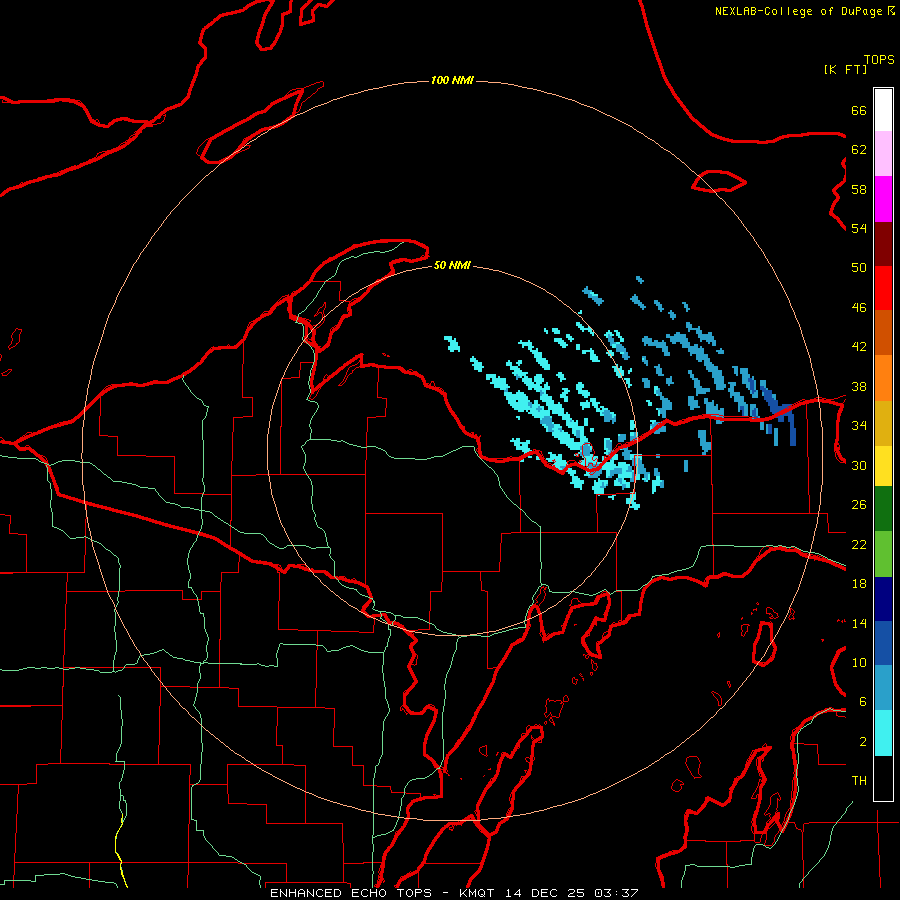Screen dimensions: 900x900
Task: Click the "14 DEC 25" date text
Action: 545,893
